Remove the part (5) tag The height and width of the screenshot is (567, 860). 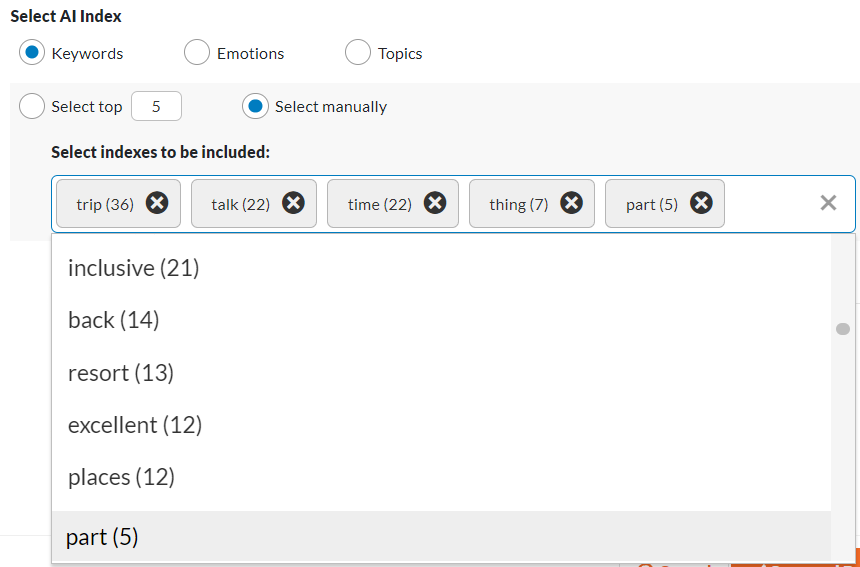pyautogui.click(x=701, y=203)
